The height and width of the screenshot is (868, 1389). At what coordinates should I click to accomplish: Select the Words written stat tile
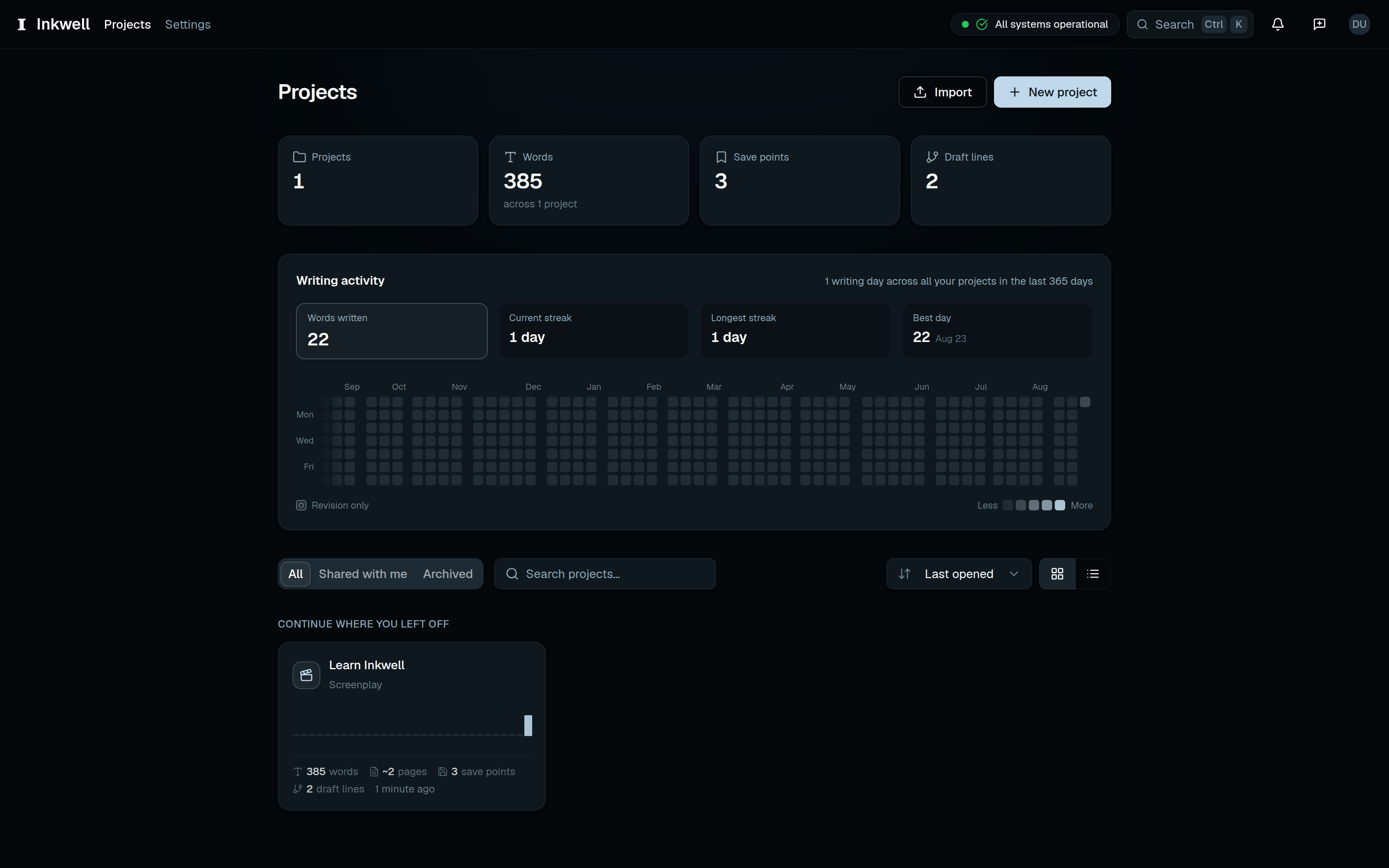point(392,331)
